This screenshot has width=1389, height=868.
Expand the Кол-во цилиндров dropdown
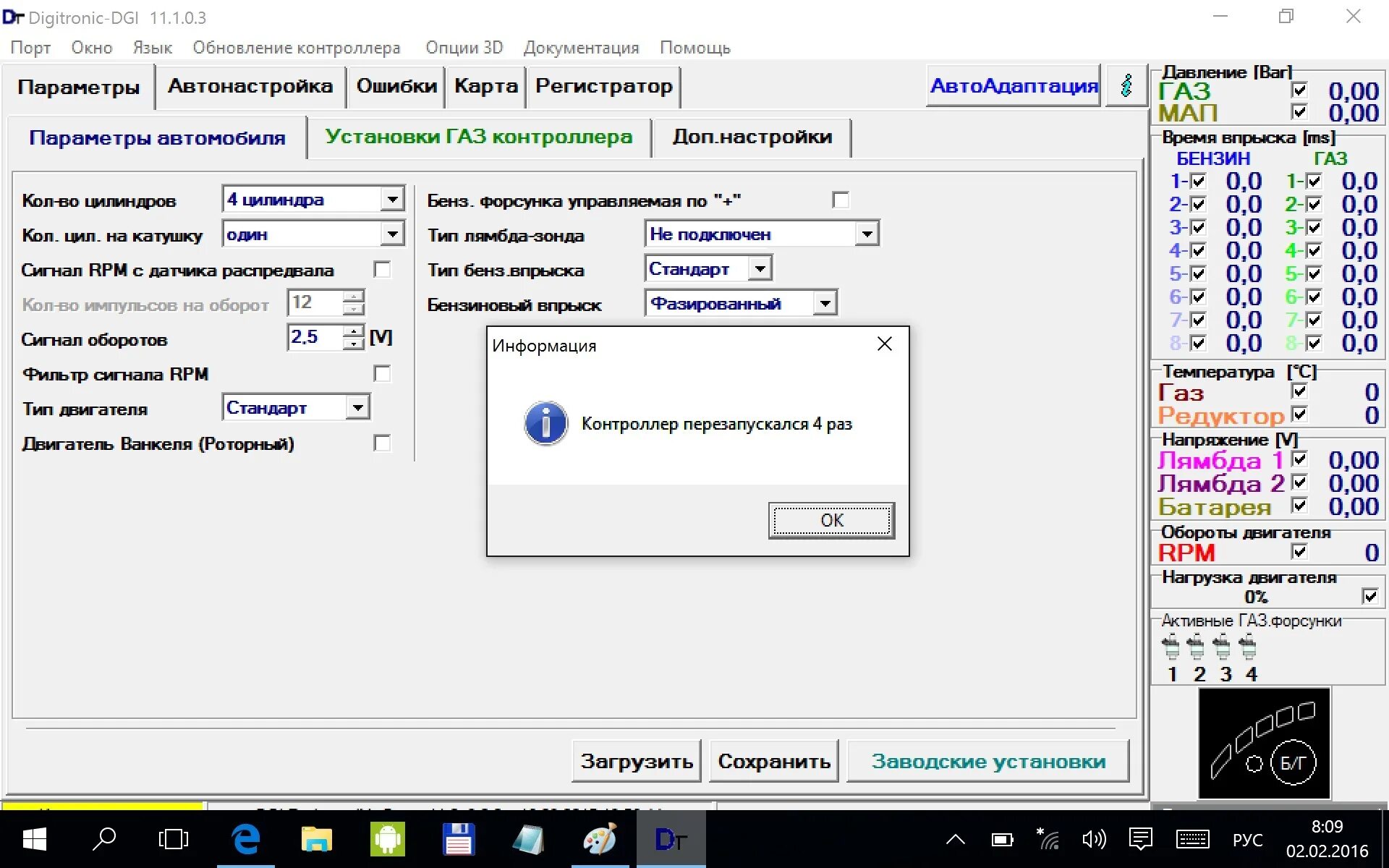(392, 199)
